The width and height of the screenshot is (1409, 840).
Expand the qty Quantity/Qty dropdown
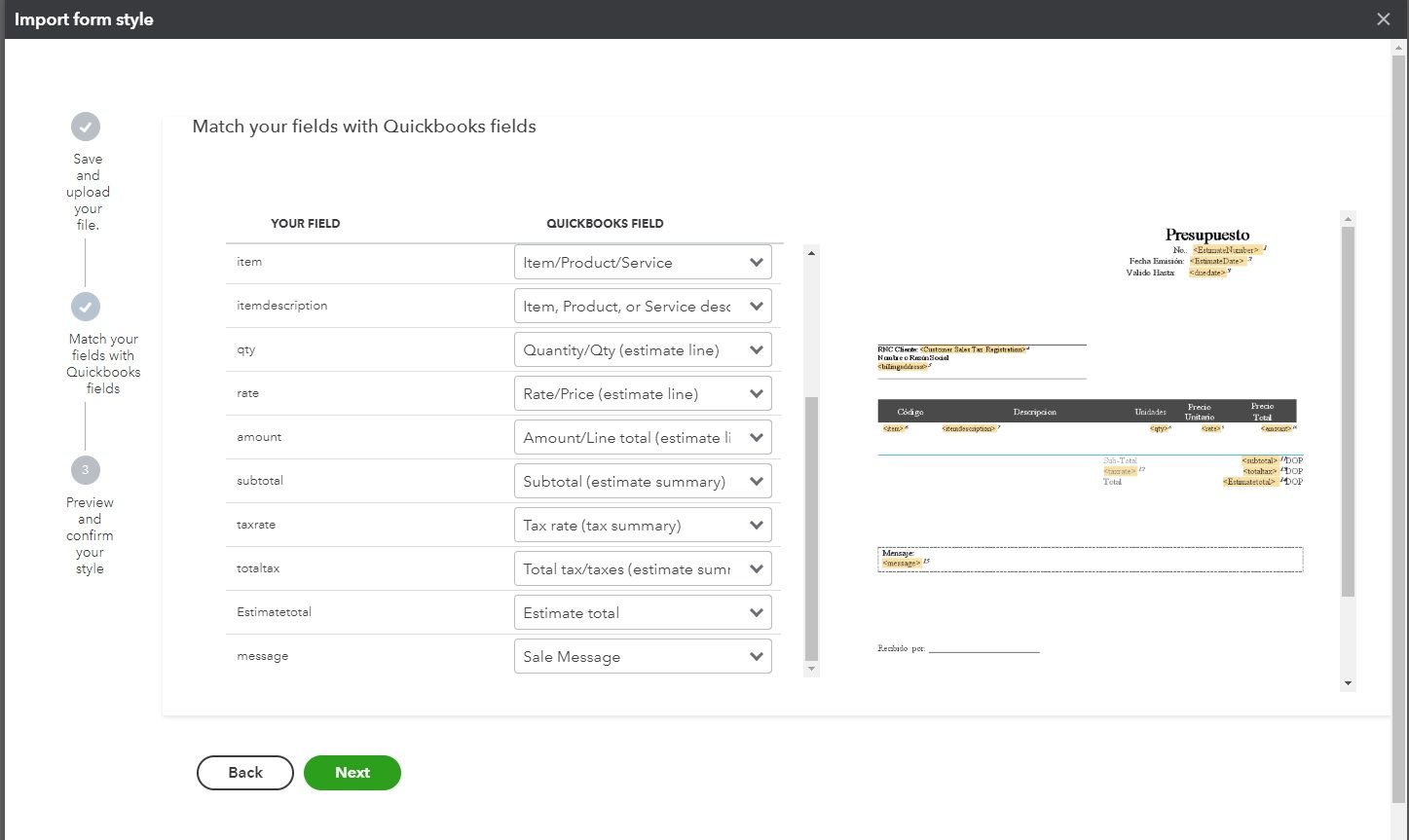point(643,349)
